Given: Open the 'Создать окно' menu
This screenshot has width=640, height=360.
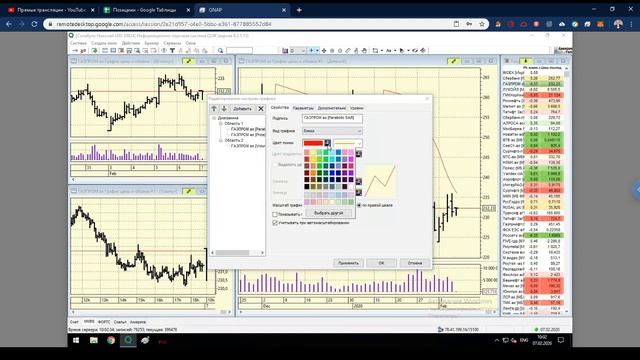Looking at the screenshot, I should click(104, 43).
